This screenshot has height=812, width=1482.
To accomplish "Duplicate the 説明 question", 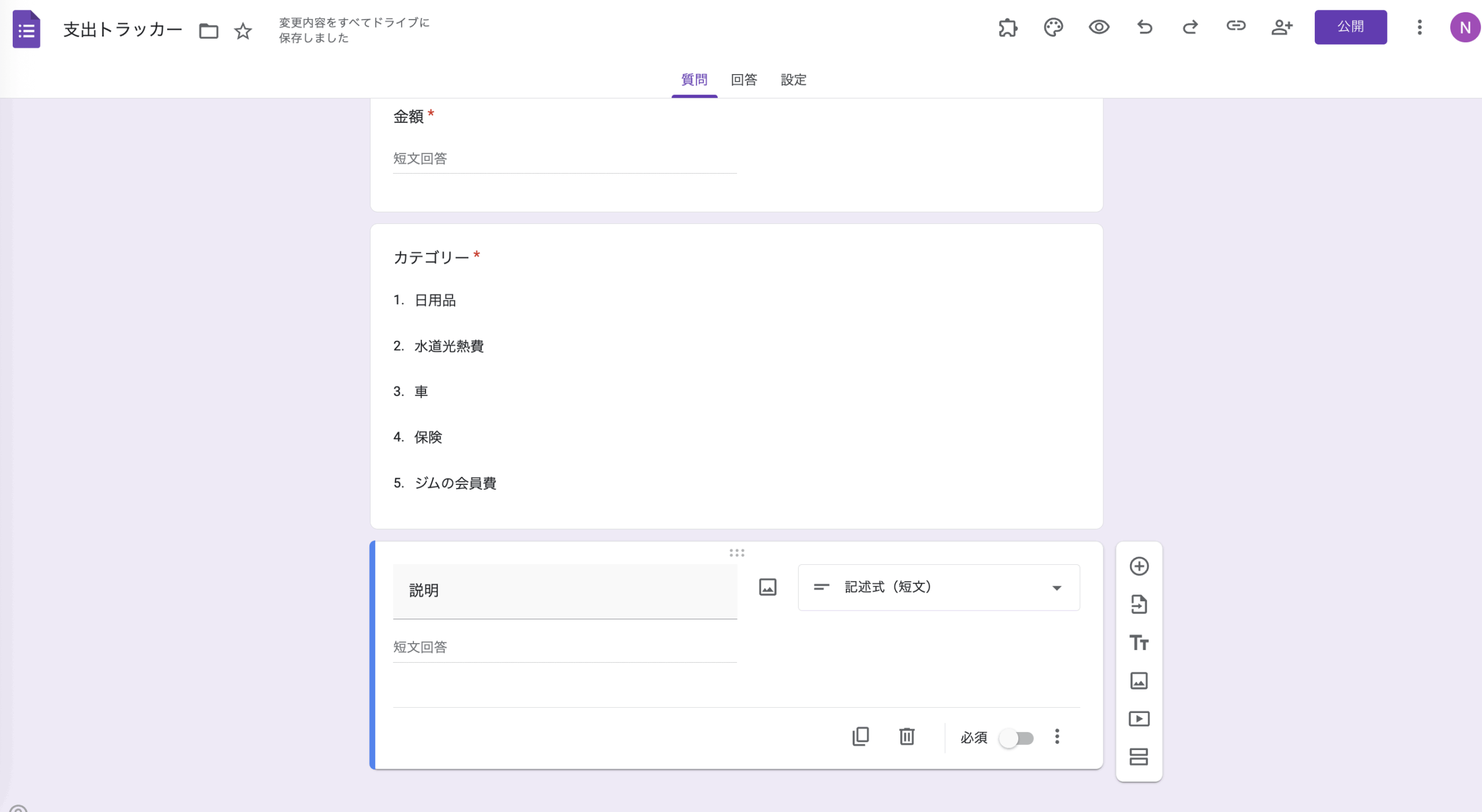I will coord(861,736).
